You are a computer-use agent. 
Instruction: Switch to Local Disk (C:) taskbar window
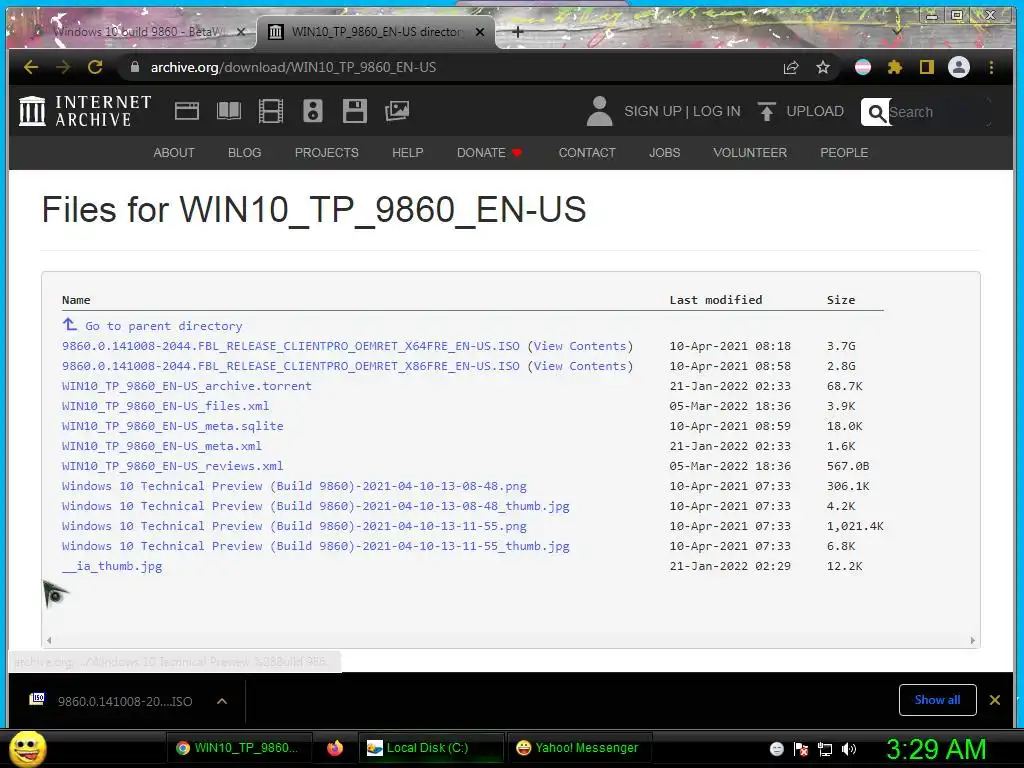pos(430,748)
